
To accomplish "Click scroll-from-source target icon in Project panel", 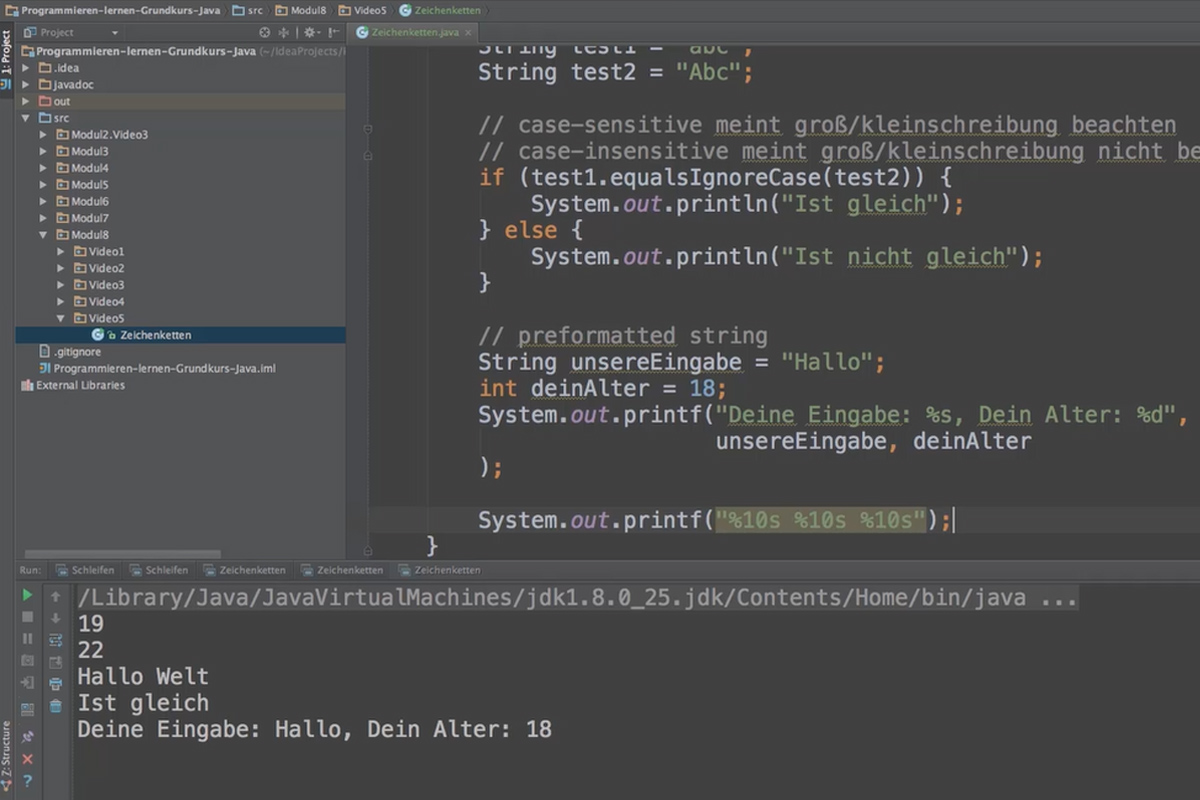I will (265, 32).
